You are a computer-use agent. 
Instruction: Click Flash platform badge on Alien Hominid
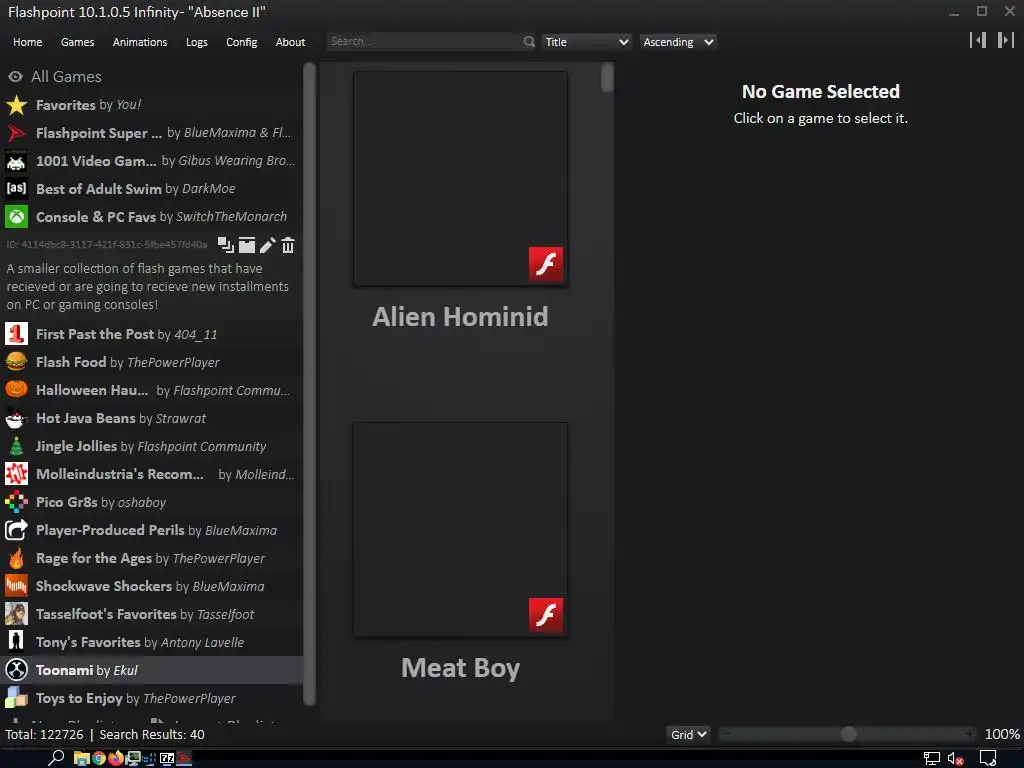[x=546, y=264]
